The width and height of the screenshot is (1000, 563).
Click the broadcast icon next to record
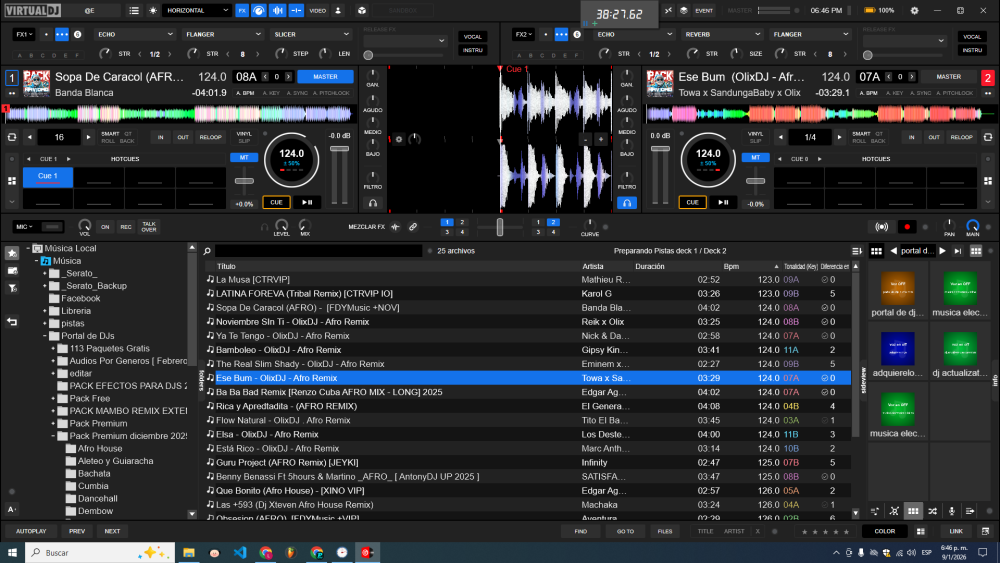tap(881, 227)
